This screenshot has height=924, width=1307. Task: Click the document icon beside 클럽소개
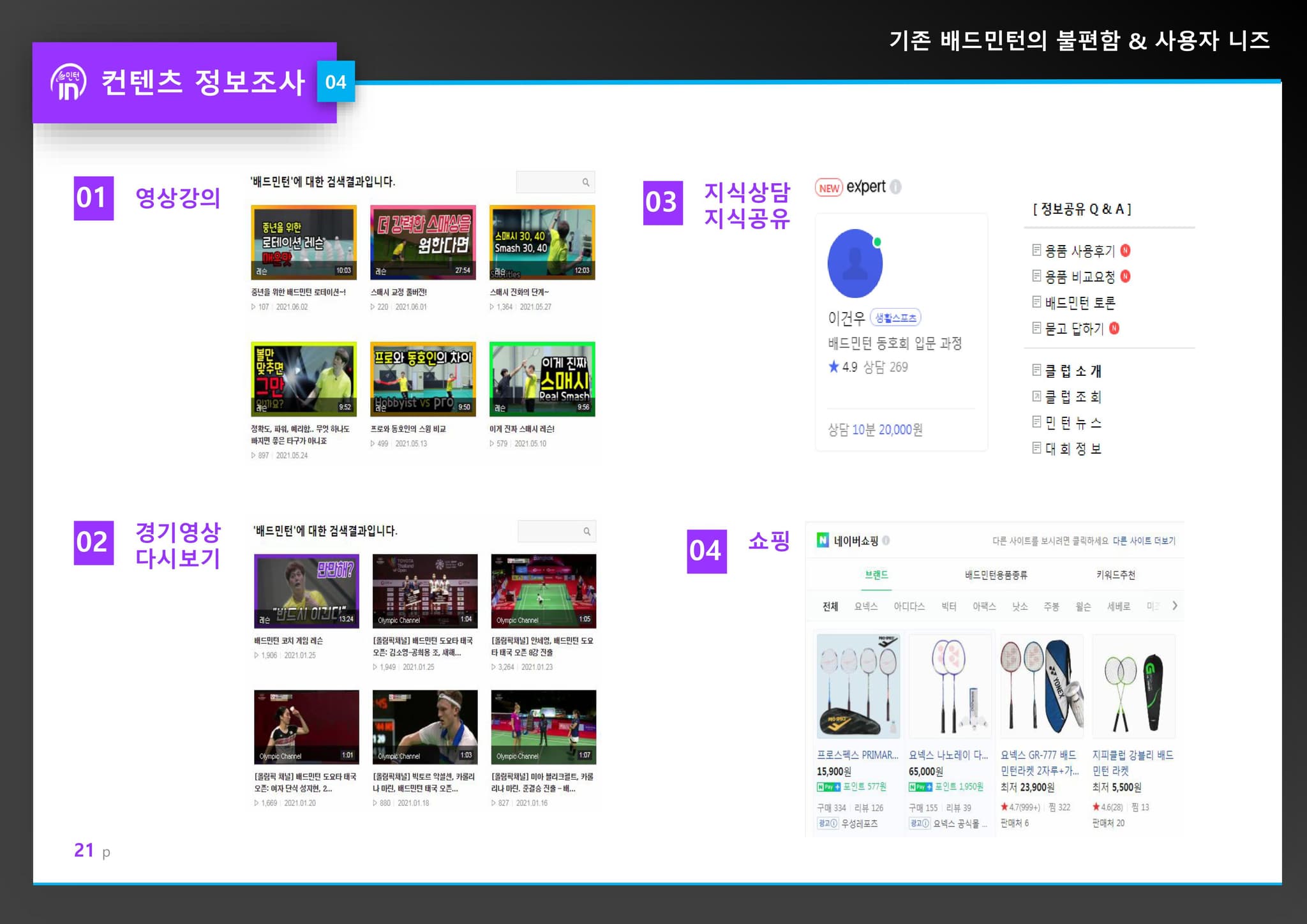point(1036,370)
